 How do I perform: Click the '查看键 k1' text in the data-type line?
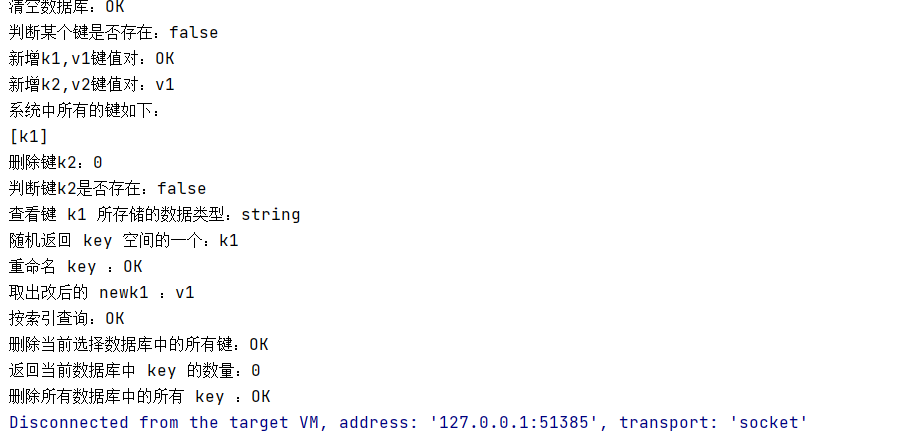pyautogui.click(x=48, y=214)
